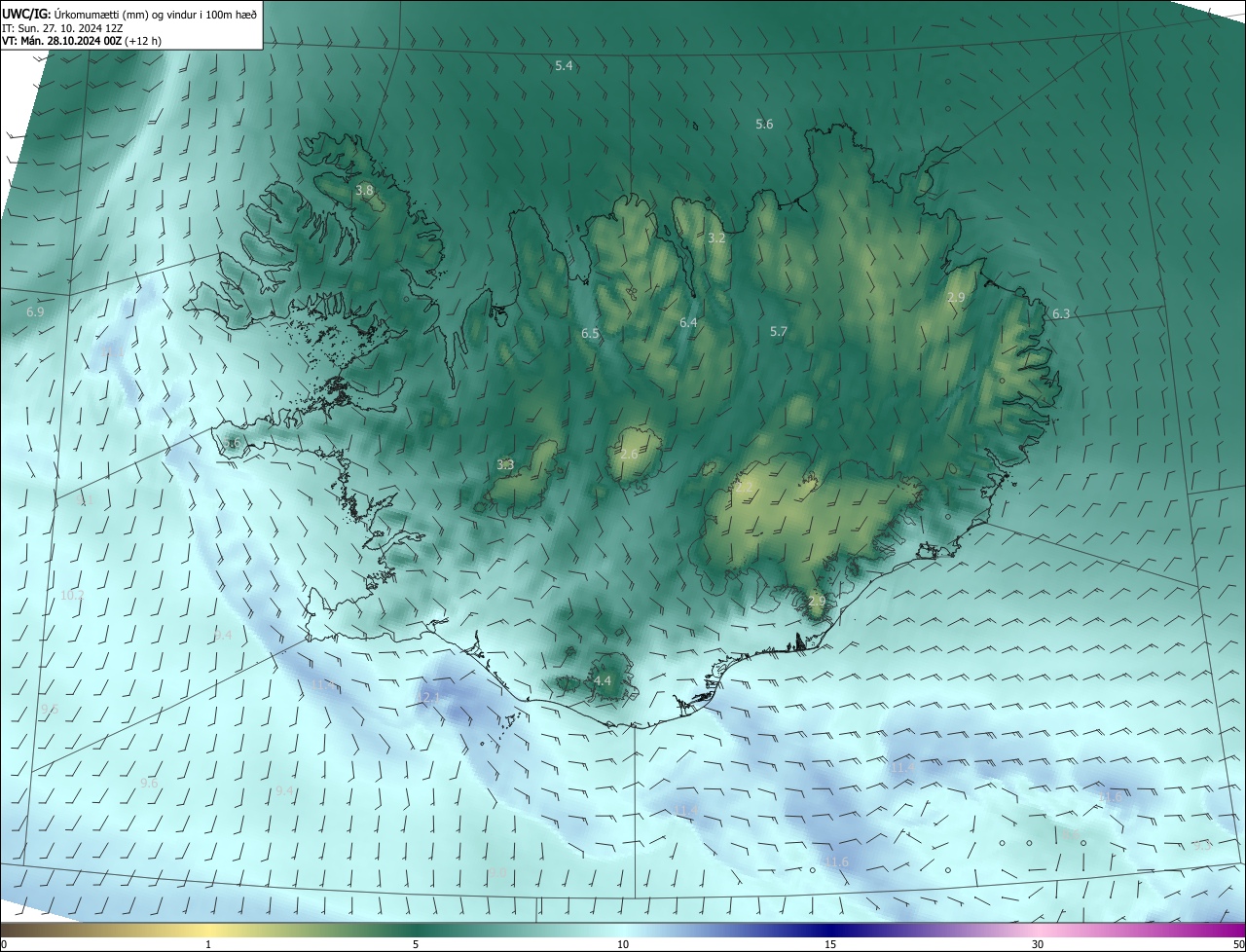Click the magenta end of the color bar
Screen dimensions: 1246x952
(x=1222, y=931)
